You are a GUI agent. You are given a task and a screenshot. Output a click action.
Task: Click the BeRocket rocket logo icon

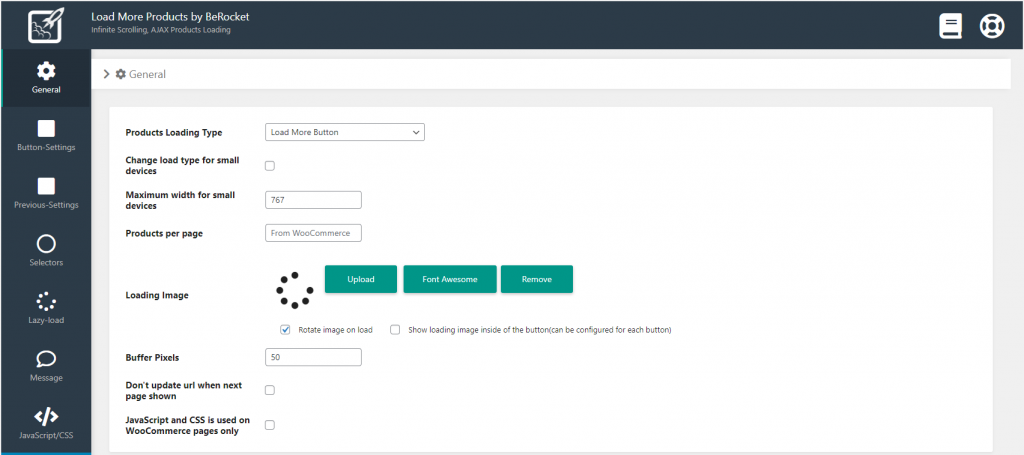[x=45, y=25]
